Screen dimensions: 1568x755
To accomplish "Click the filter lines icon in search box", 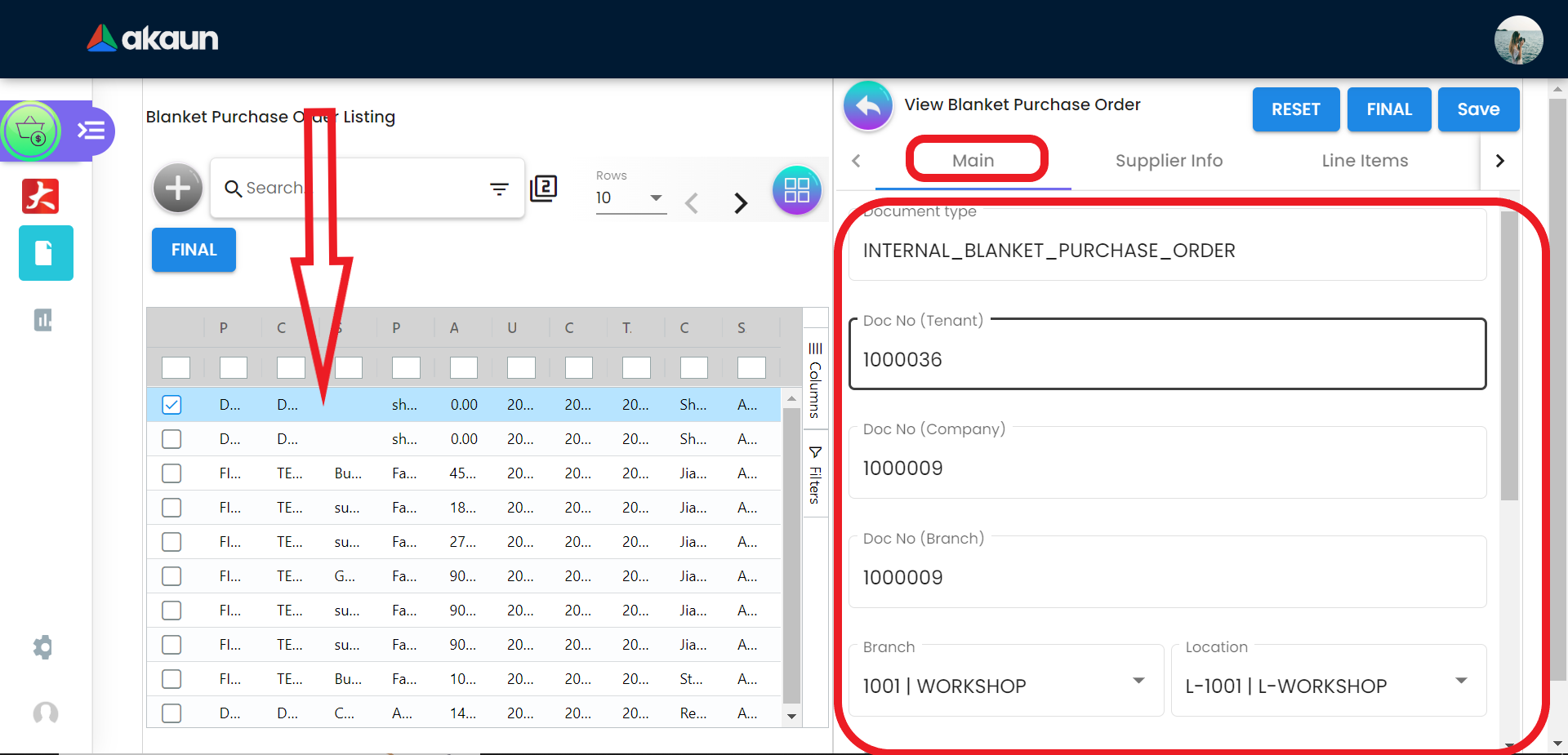I will click(x=499, y=189).
